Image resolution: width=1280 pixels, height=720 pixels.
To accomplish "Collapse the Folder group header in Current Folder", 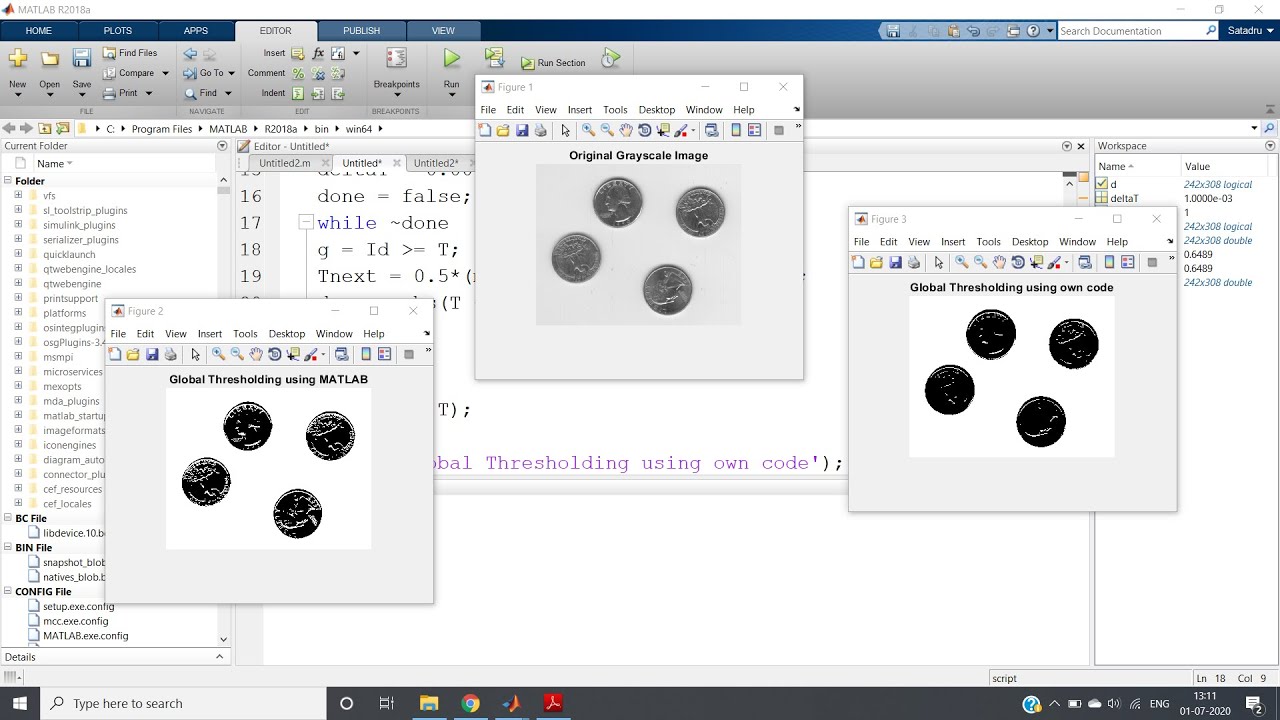I will 8,181.
